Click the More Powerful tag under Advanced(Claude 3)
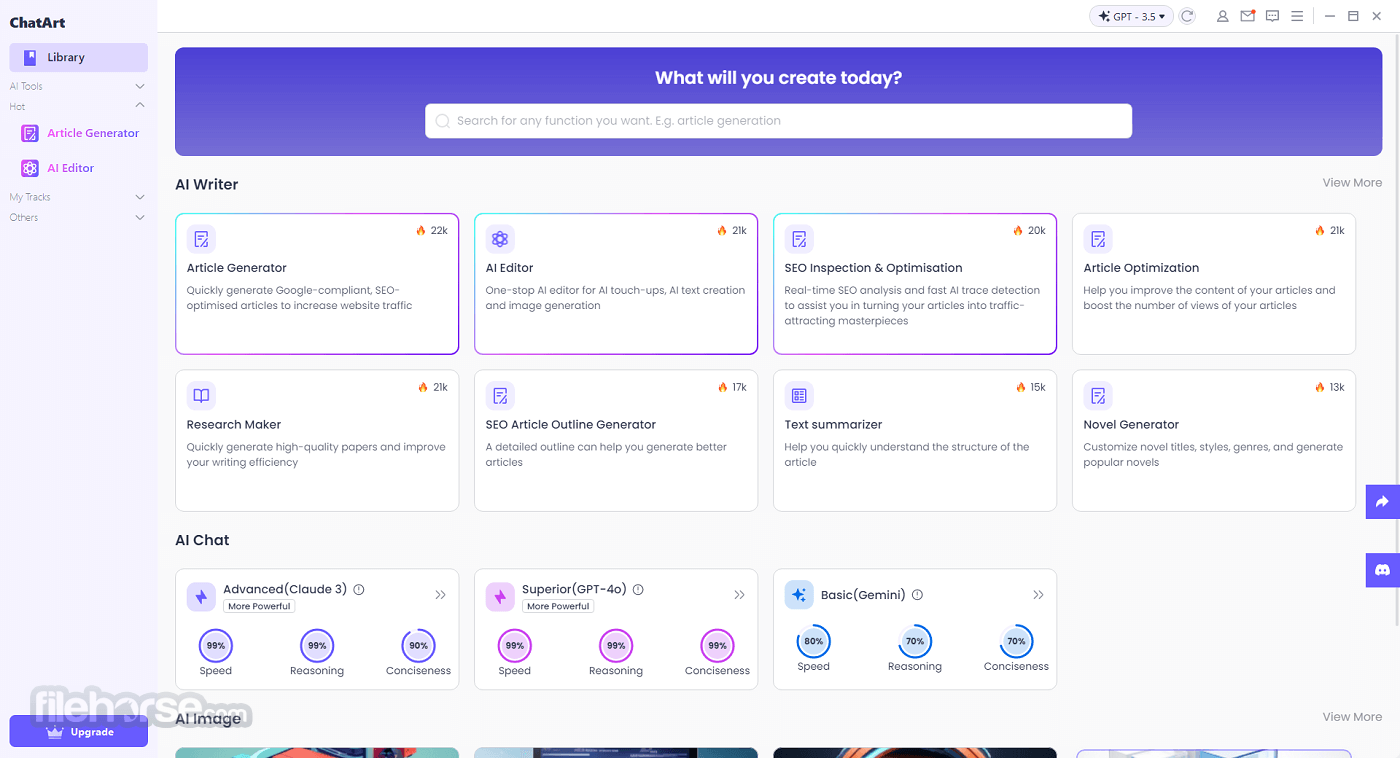Image resolution: width=1400 pixels, height=758 pixels. click(x=259, y=606)
